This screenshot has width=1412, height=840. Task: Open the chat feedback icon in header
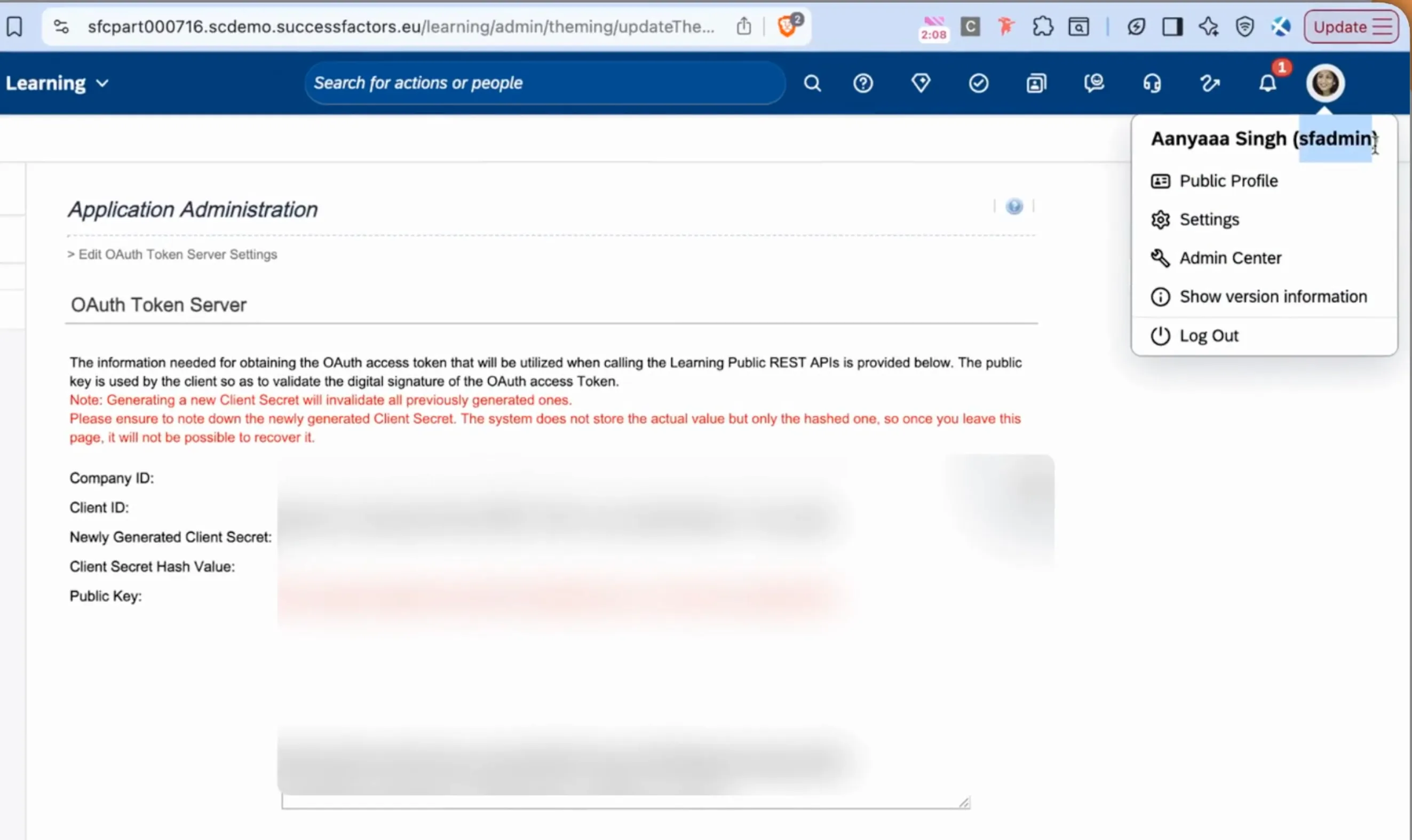pos(1094,83)
